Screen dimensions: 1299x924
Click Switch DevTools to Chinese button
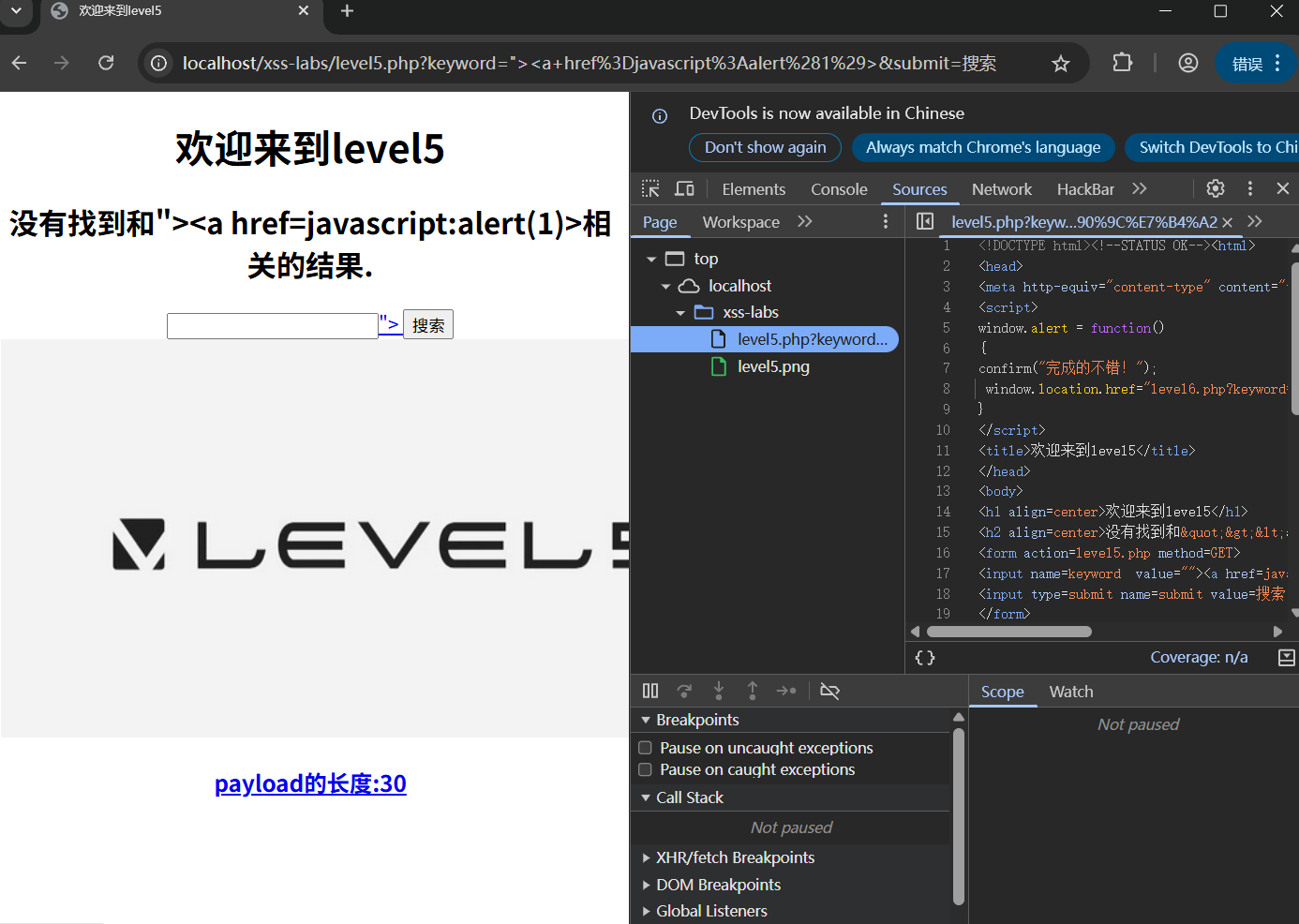(1213, 147)
